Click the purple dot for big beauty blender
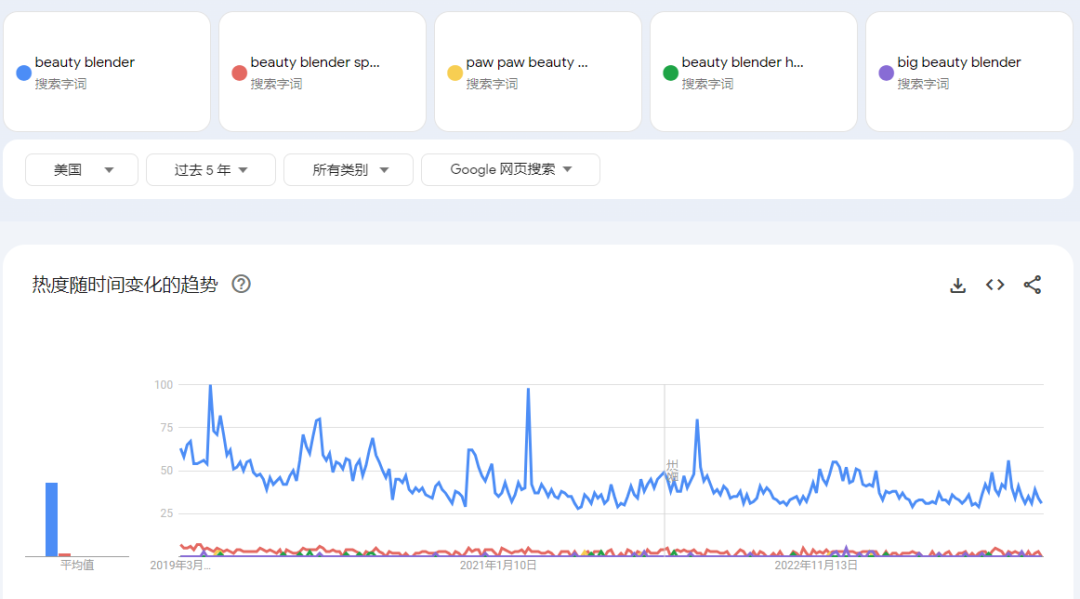This screenshot has height=599, width=1080. tap(886, 73)
